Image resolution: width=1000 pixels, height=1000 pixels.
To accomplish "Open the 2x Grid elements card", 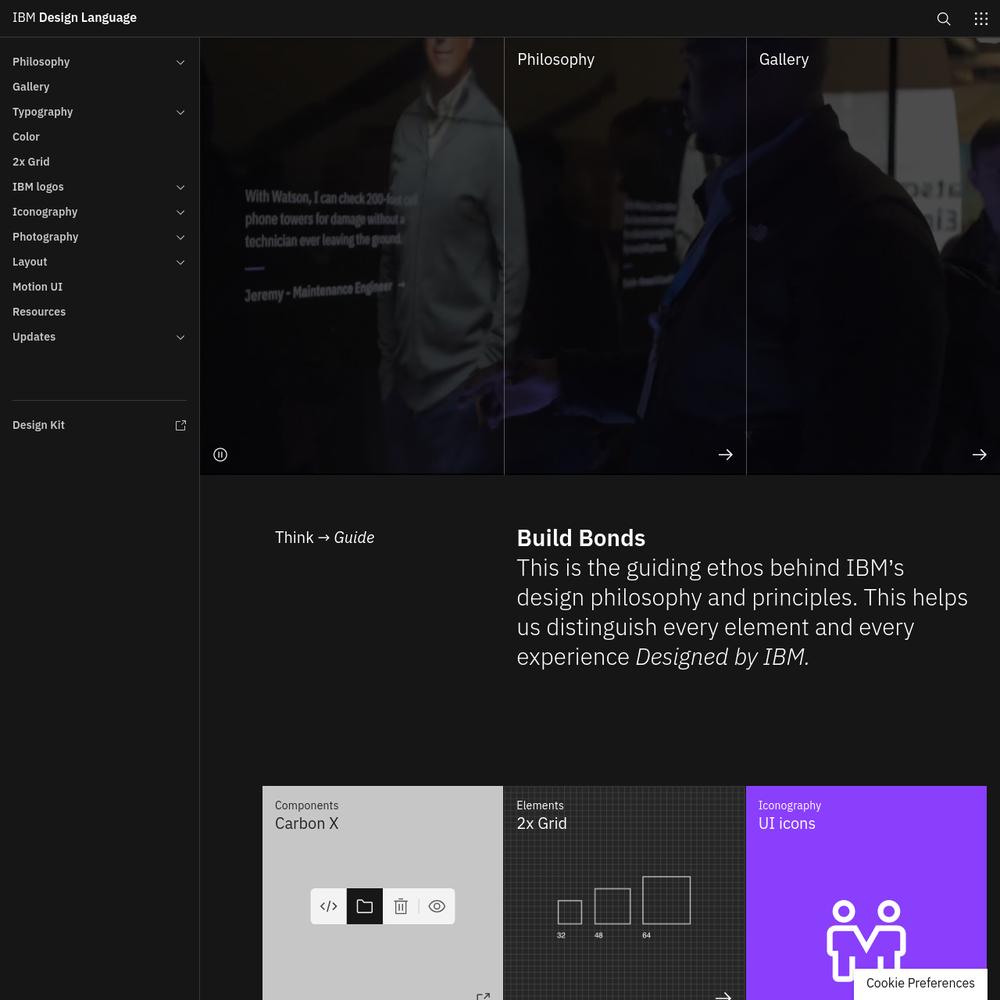I will point(624,893).
